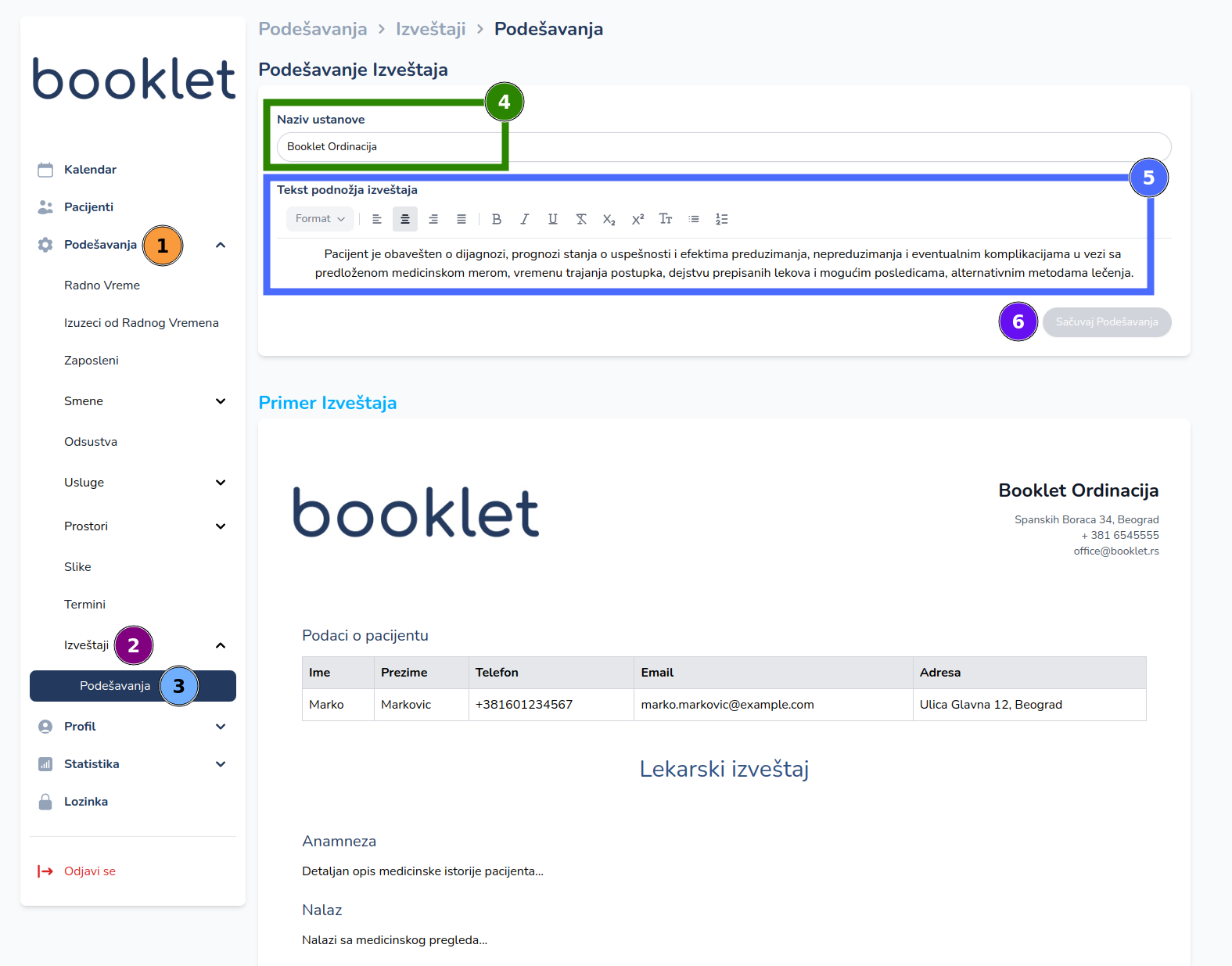Click the Bold formatting icon

pyautogui.click(x=496, y=219)
